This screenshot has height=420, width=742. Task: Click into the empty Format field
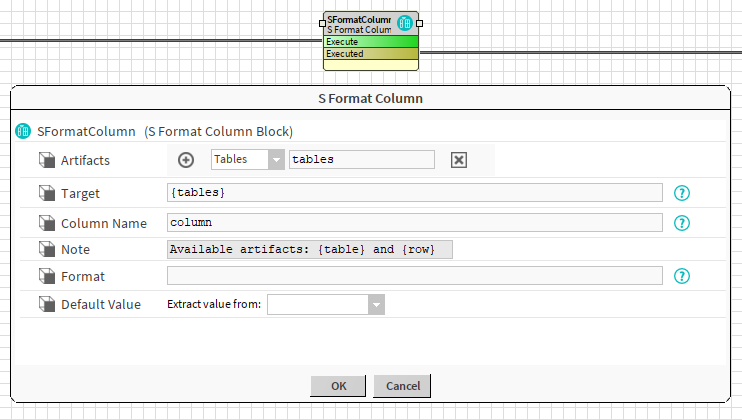point(414,276)
